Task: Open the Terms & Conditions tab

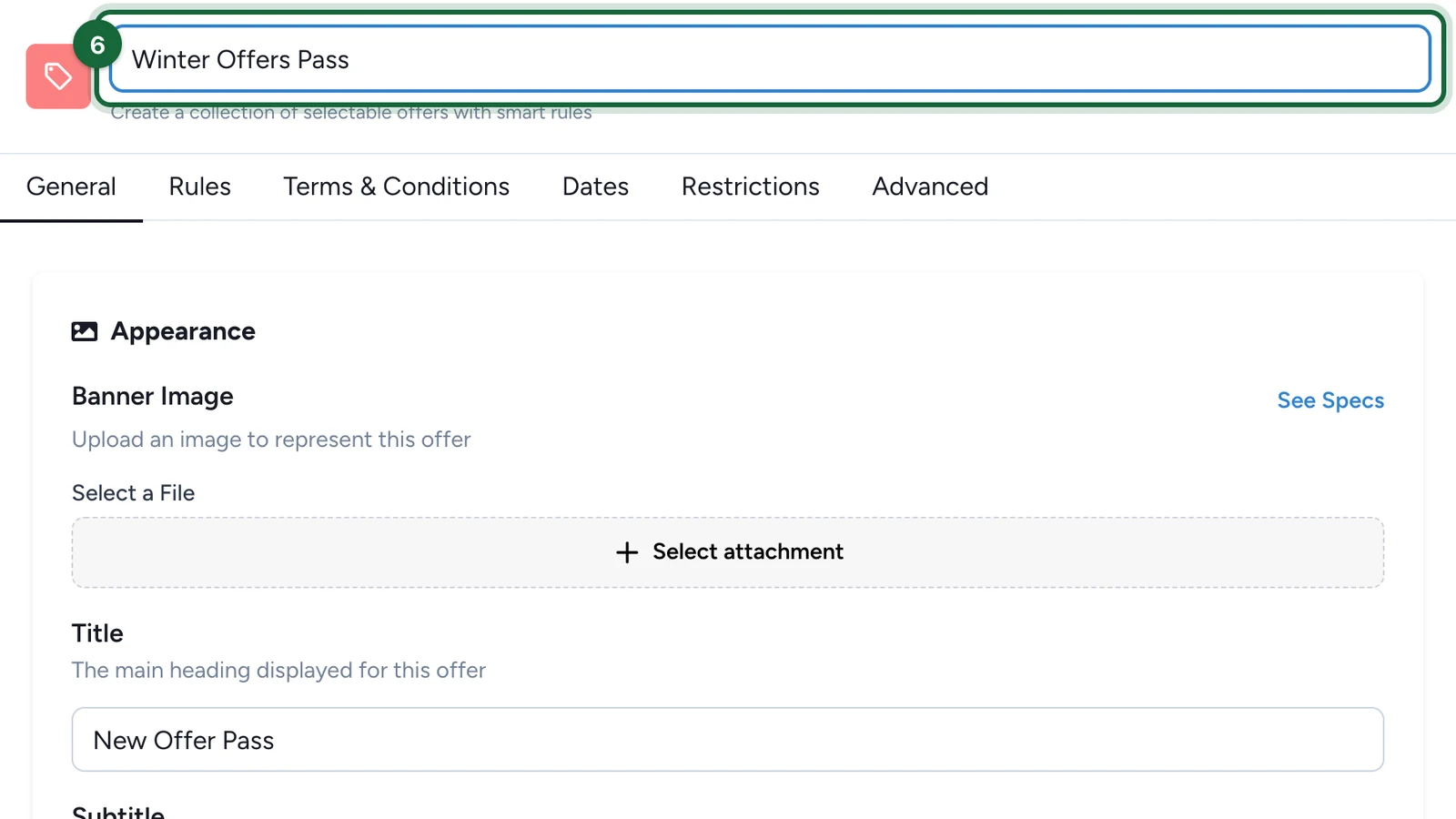Action: [x=396, y=187]
